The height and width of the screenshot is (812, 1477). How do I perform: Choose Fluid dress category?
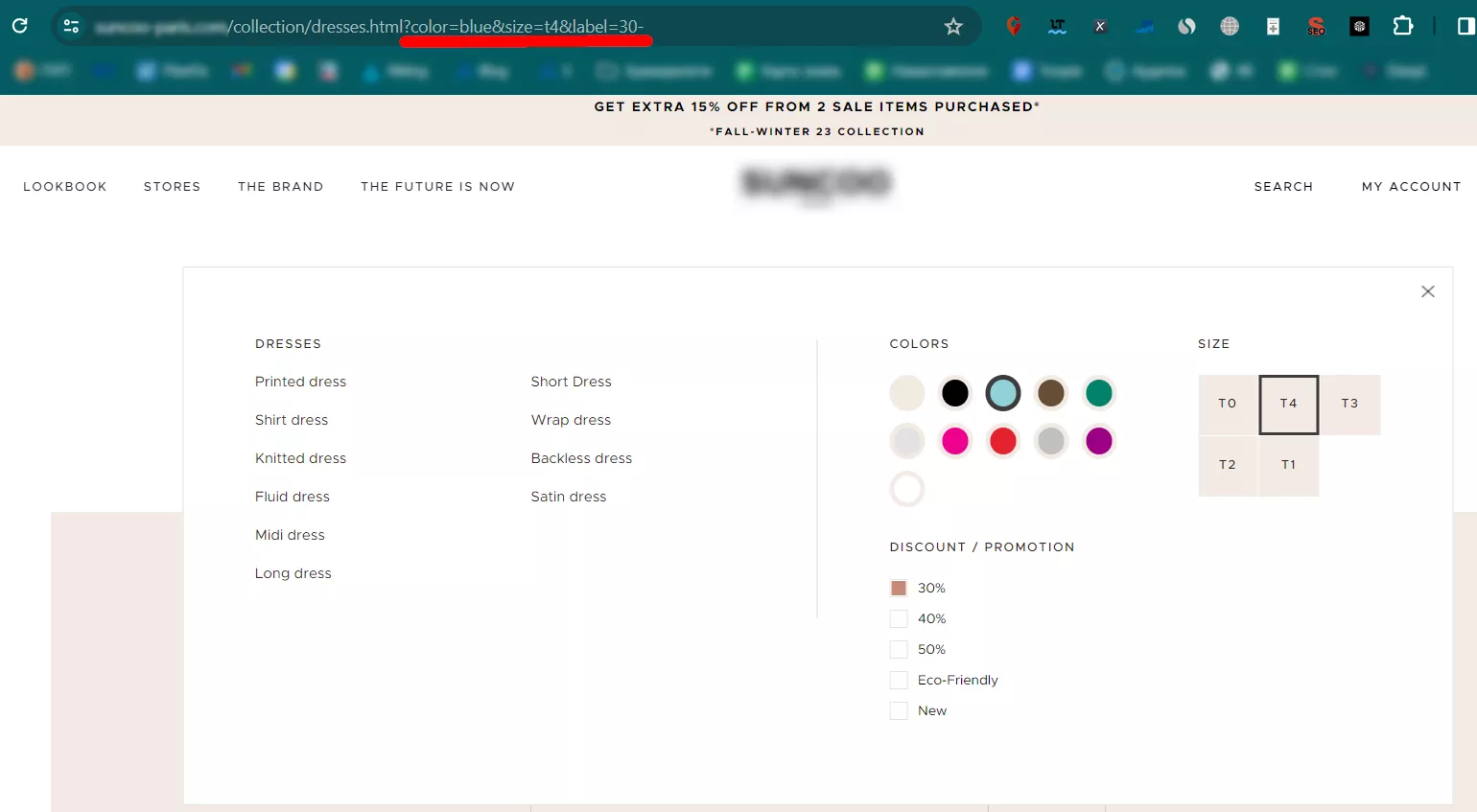point(293,497)
